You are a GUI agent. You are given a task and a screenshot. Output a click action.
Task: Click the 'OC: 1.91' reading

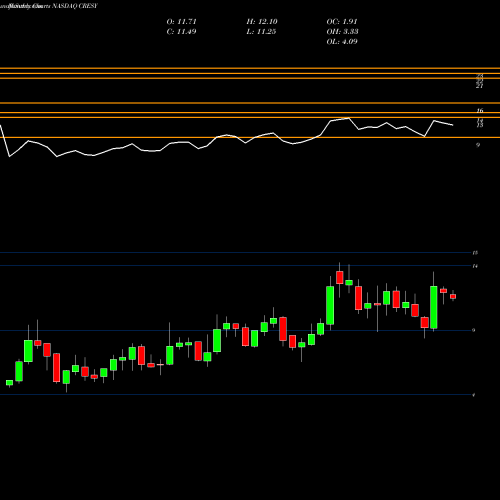tap(342, 22)
